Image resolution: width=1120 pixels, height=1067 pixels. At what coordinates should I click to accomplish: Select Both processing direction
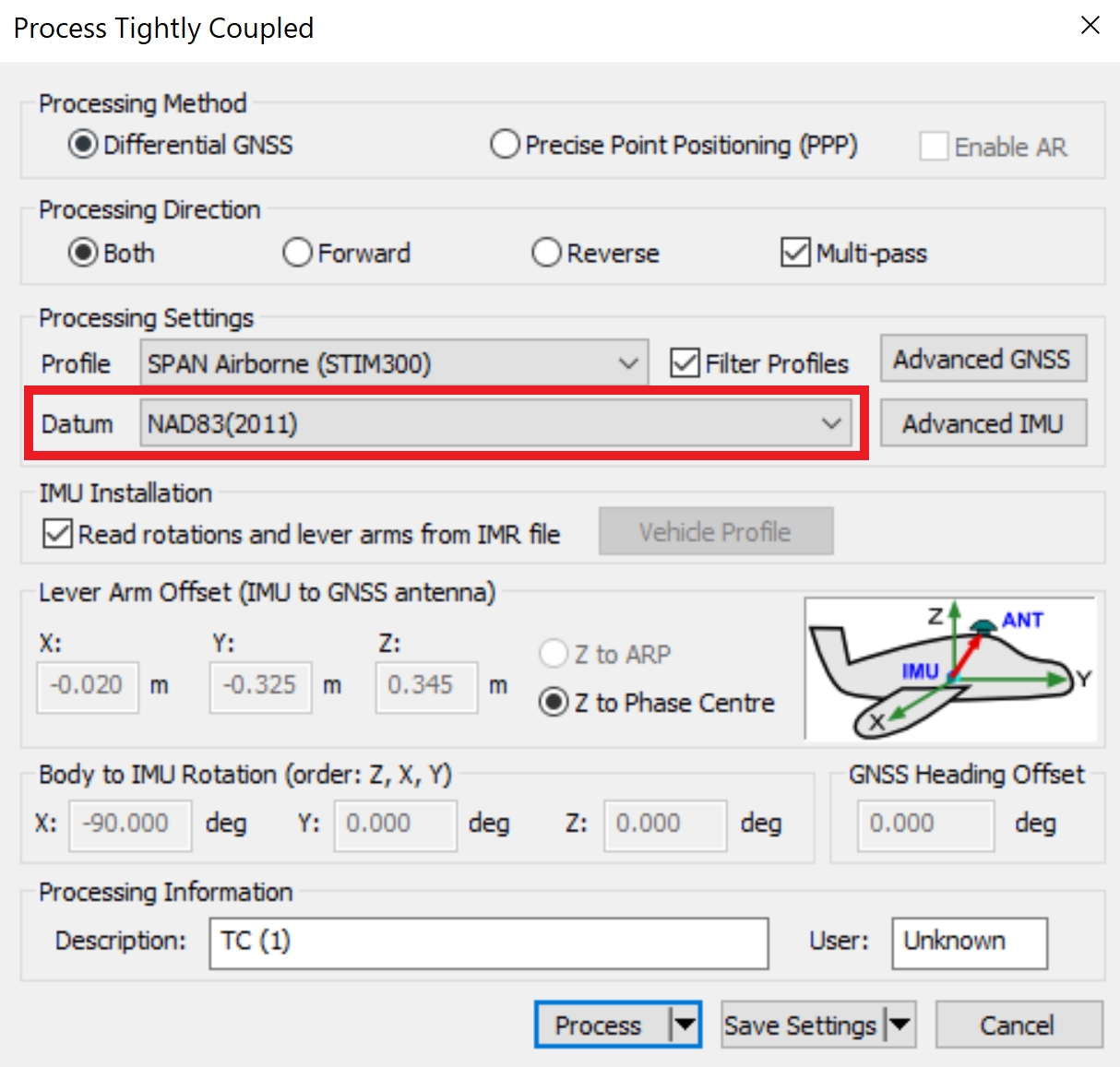coord(83,253)
